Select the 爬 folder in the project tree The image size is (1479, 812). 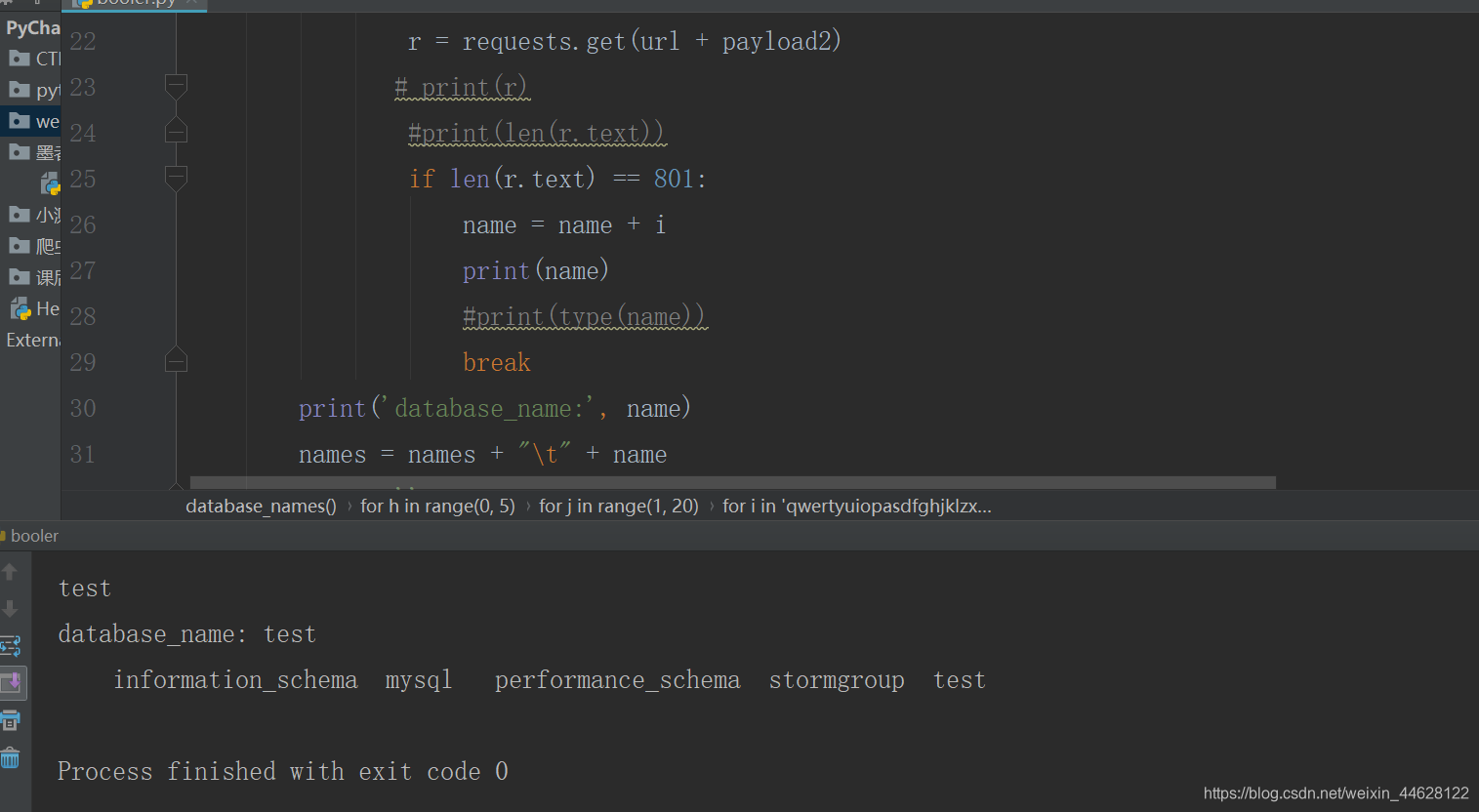pyautogui.click(x=33, y=246)
